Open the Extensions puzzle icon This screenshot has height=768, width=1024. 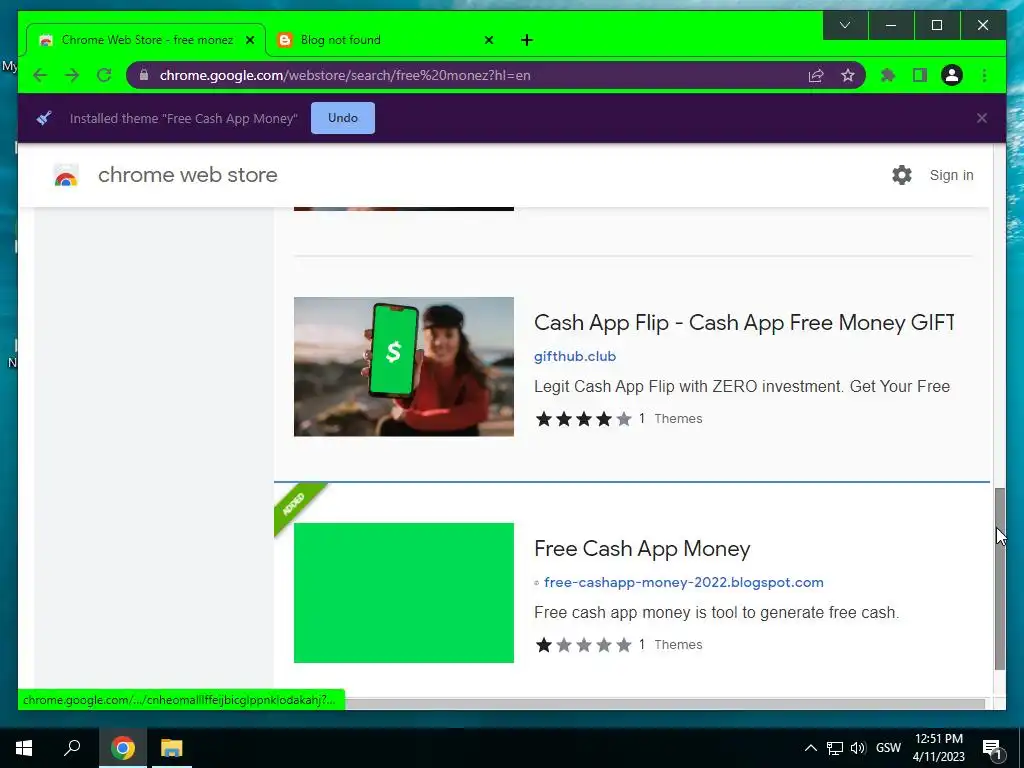click(x=888, y=76)
